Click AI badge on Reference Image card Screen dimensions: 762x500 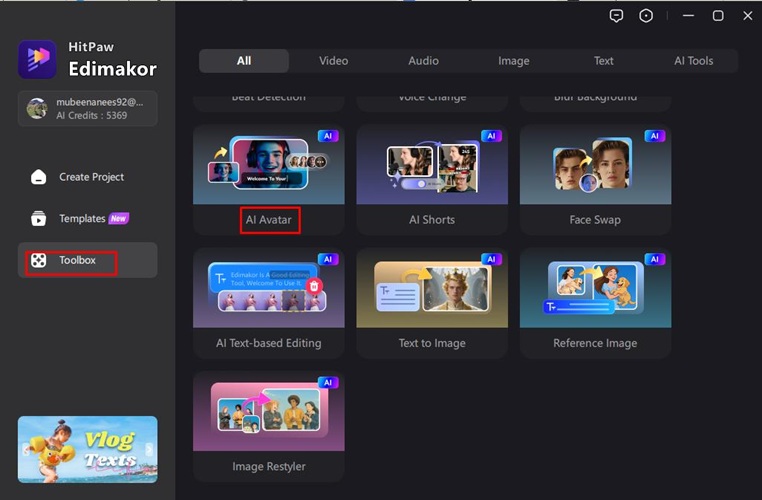click(655, 259)
